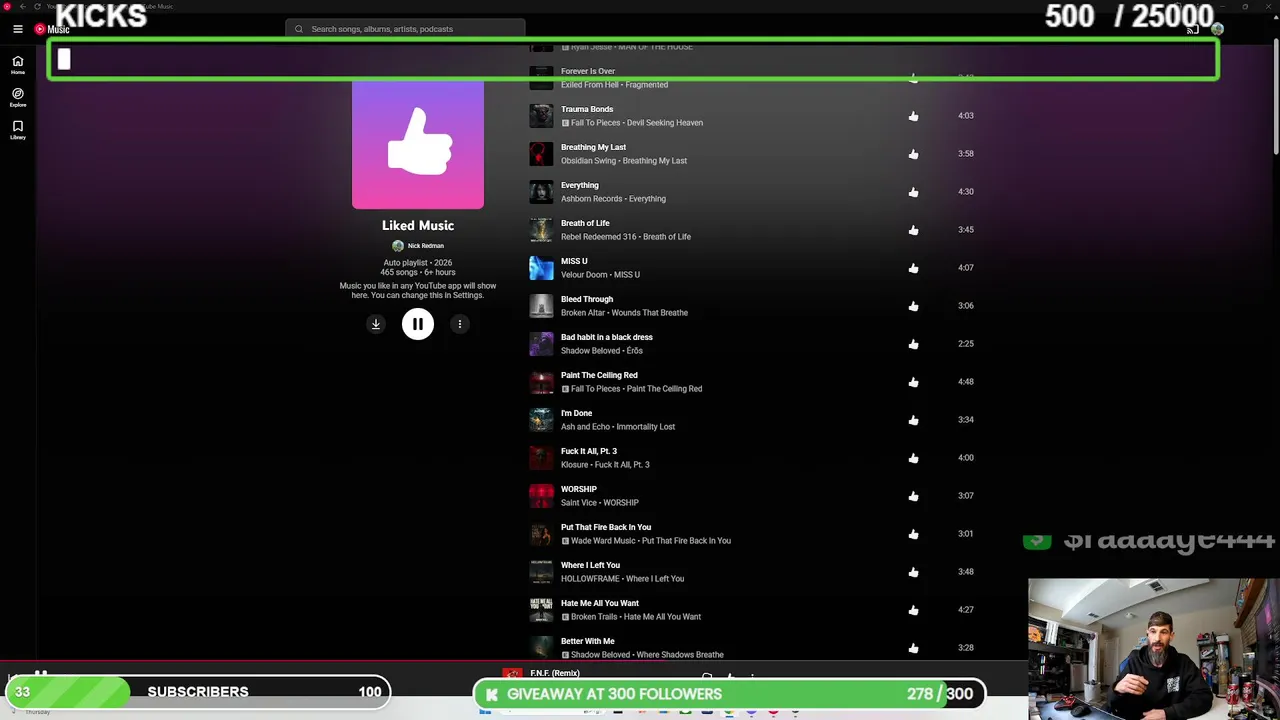This screenshot has width=1280, height=720.
Task: Open artist link Velour Doom
Action: [584, 275]
